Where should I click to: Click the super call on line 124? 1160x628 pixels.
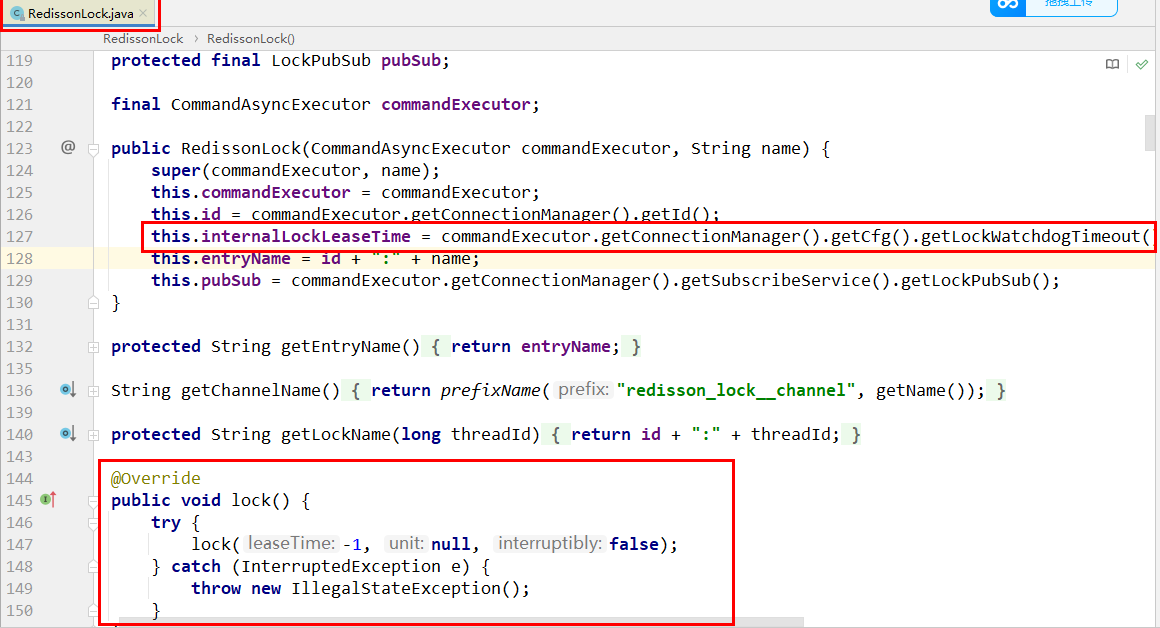pos(176,171)
